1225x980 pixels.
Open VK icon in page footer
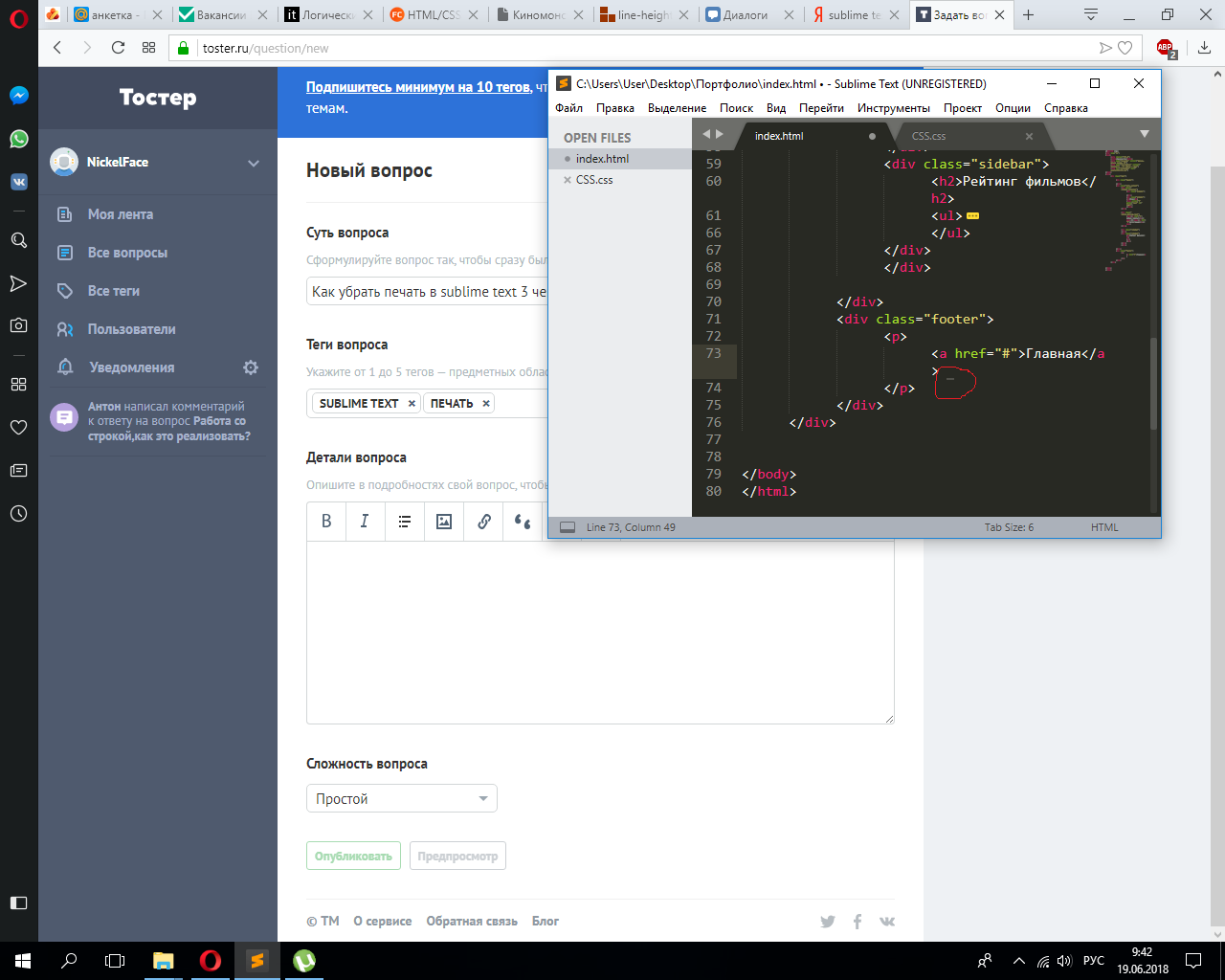pyautogui.click(x=887, y=922)
